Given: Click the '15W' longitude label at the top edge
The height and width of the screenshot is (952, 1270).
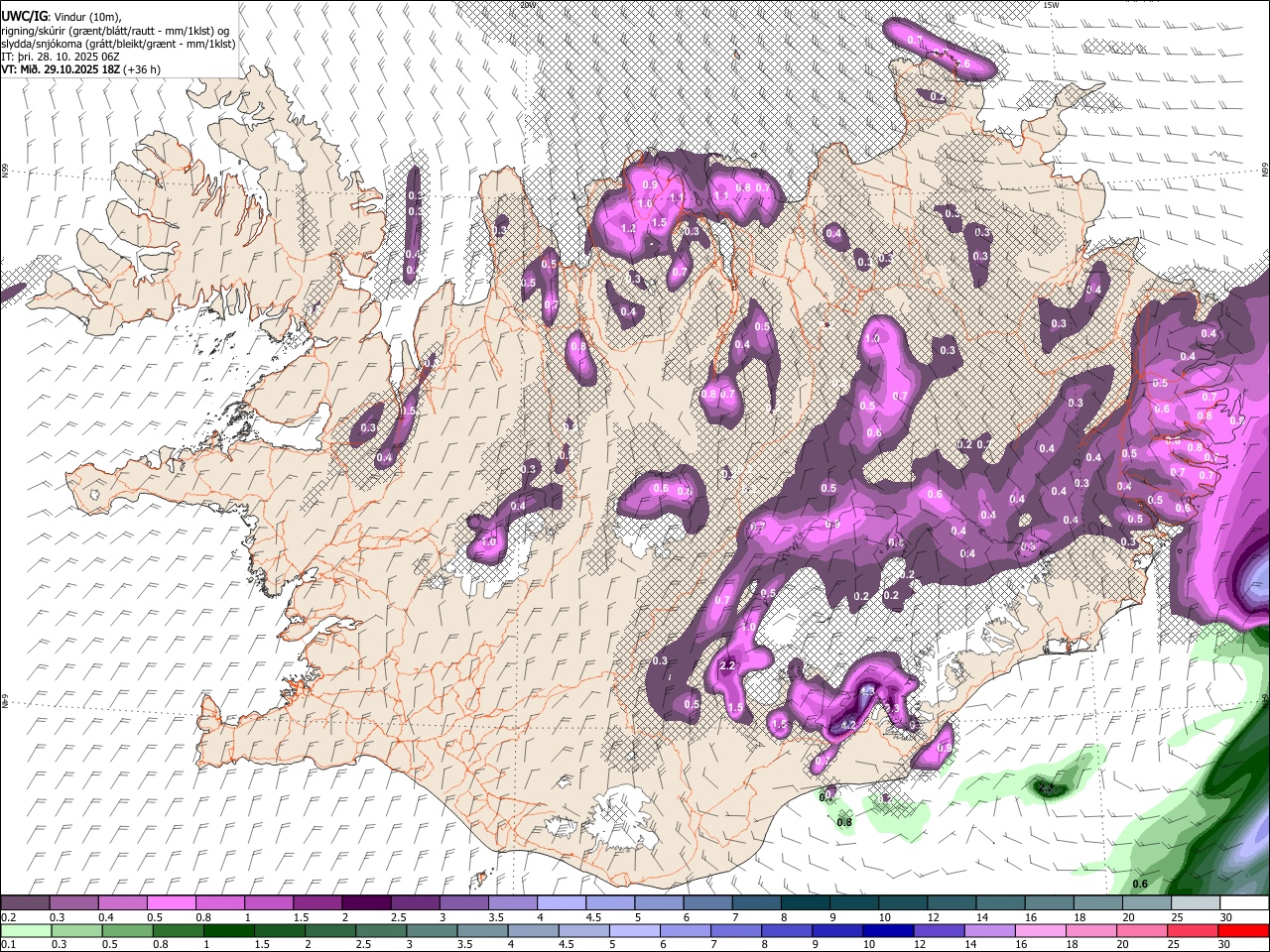Looking at the screenshot, I should click(x=1051, y=5).
